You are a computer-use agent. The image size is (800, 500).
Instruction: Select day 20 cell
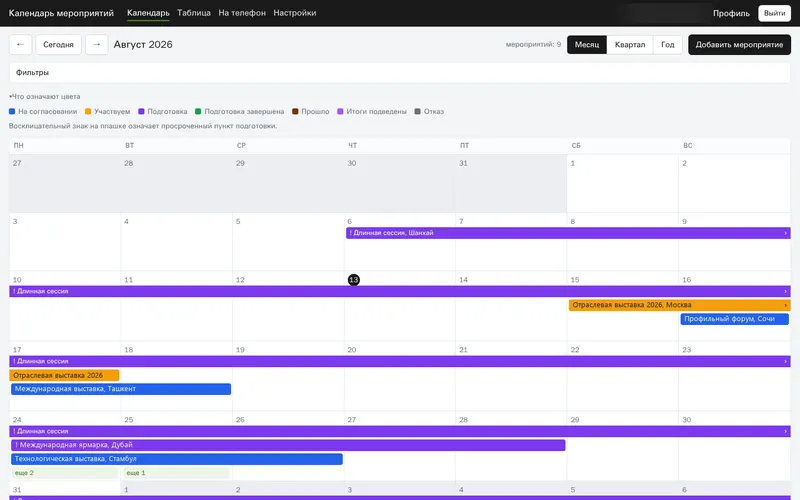pos(399,376)
